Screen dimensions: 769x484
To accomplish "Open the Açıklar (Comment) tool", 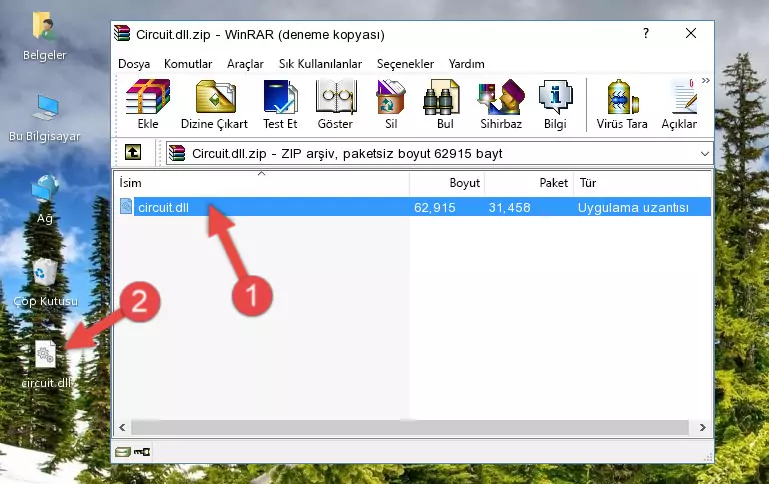I will click(x=679, y=104).
